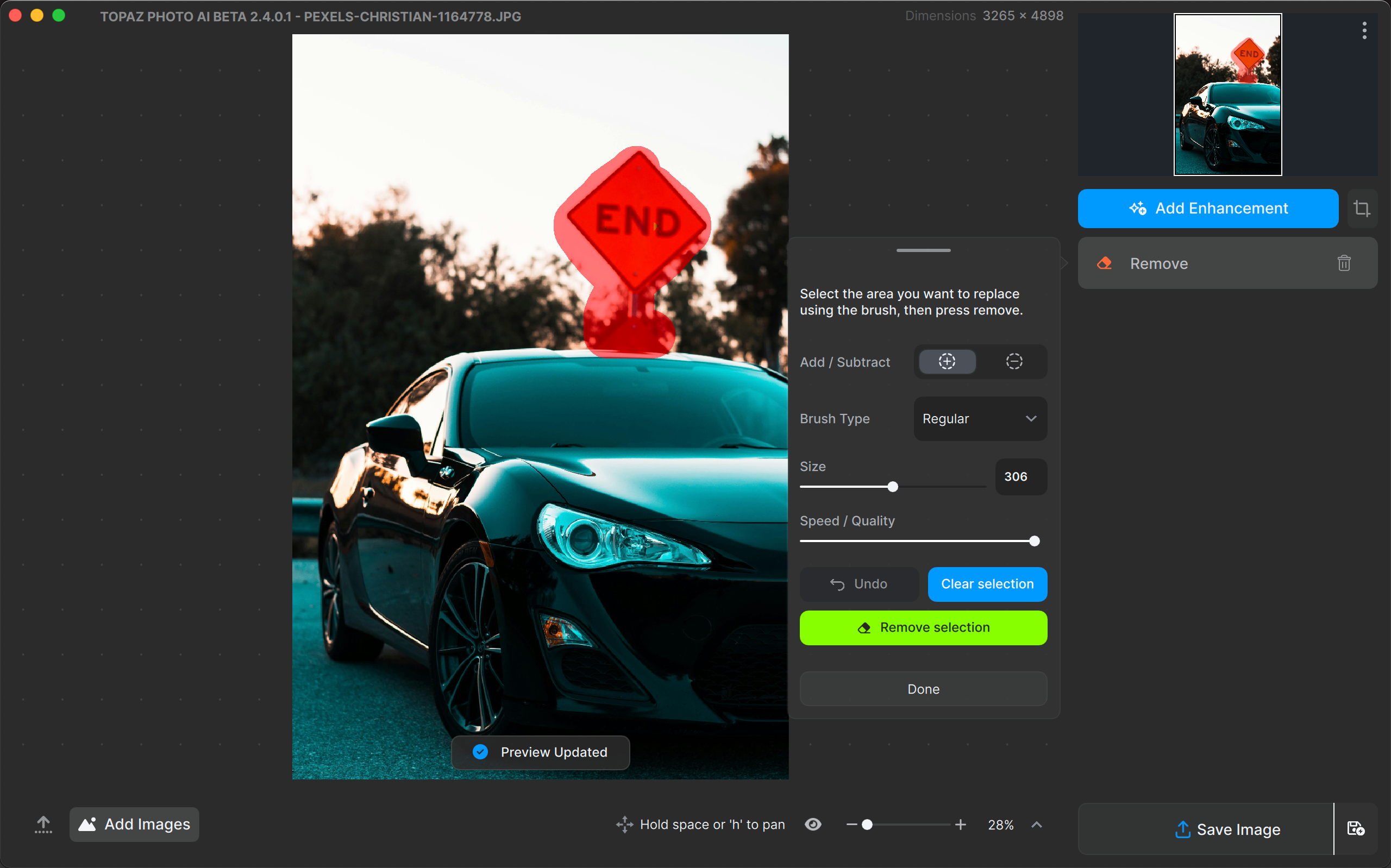Click the save options icon beside Save Image
Screen dimensions: 1391x868
1355,828
